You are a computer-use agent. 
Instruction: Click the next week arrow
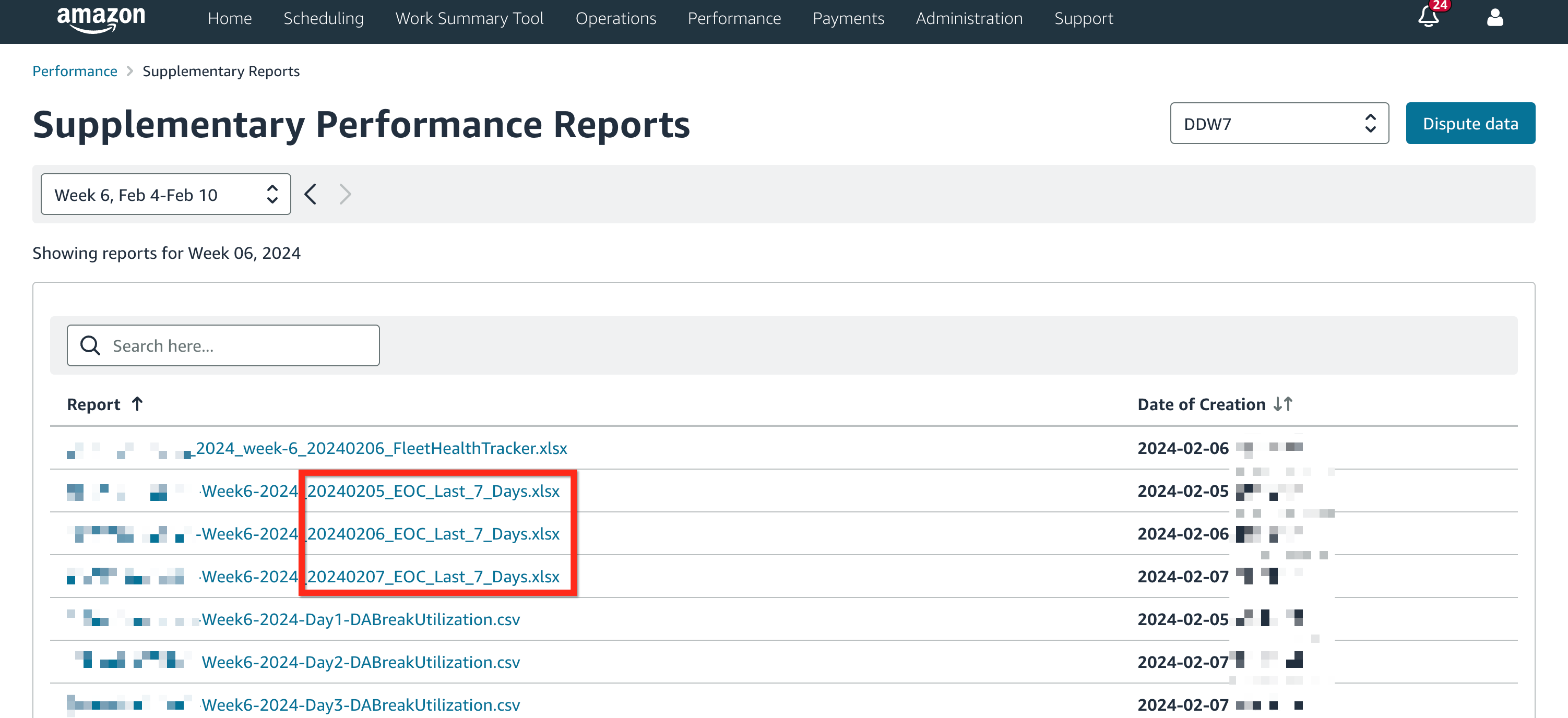(345, 194)
